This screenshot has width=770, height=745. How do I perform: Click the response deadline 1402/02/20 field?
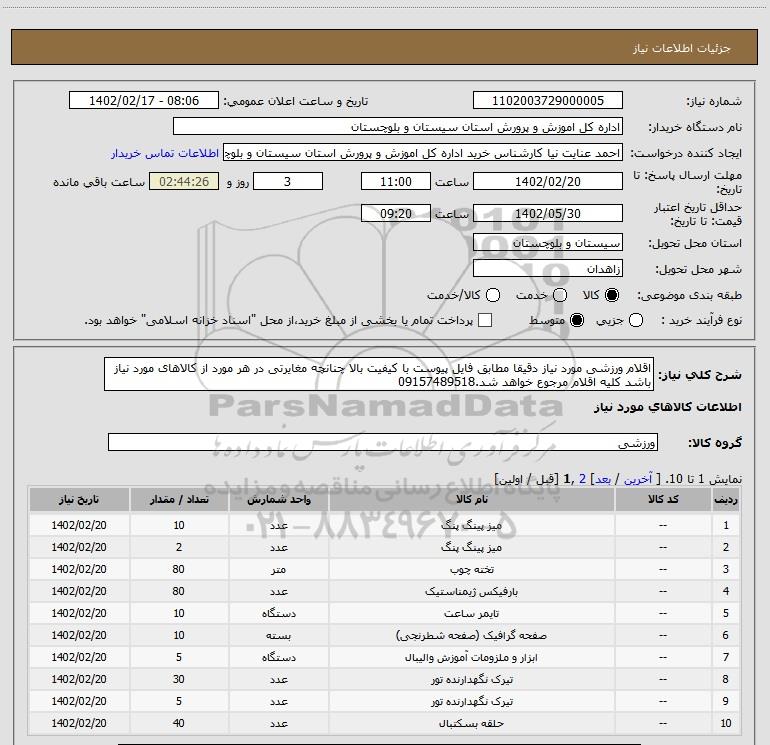548,181
